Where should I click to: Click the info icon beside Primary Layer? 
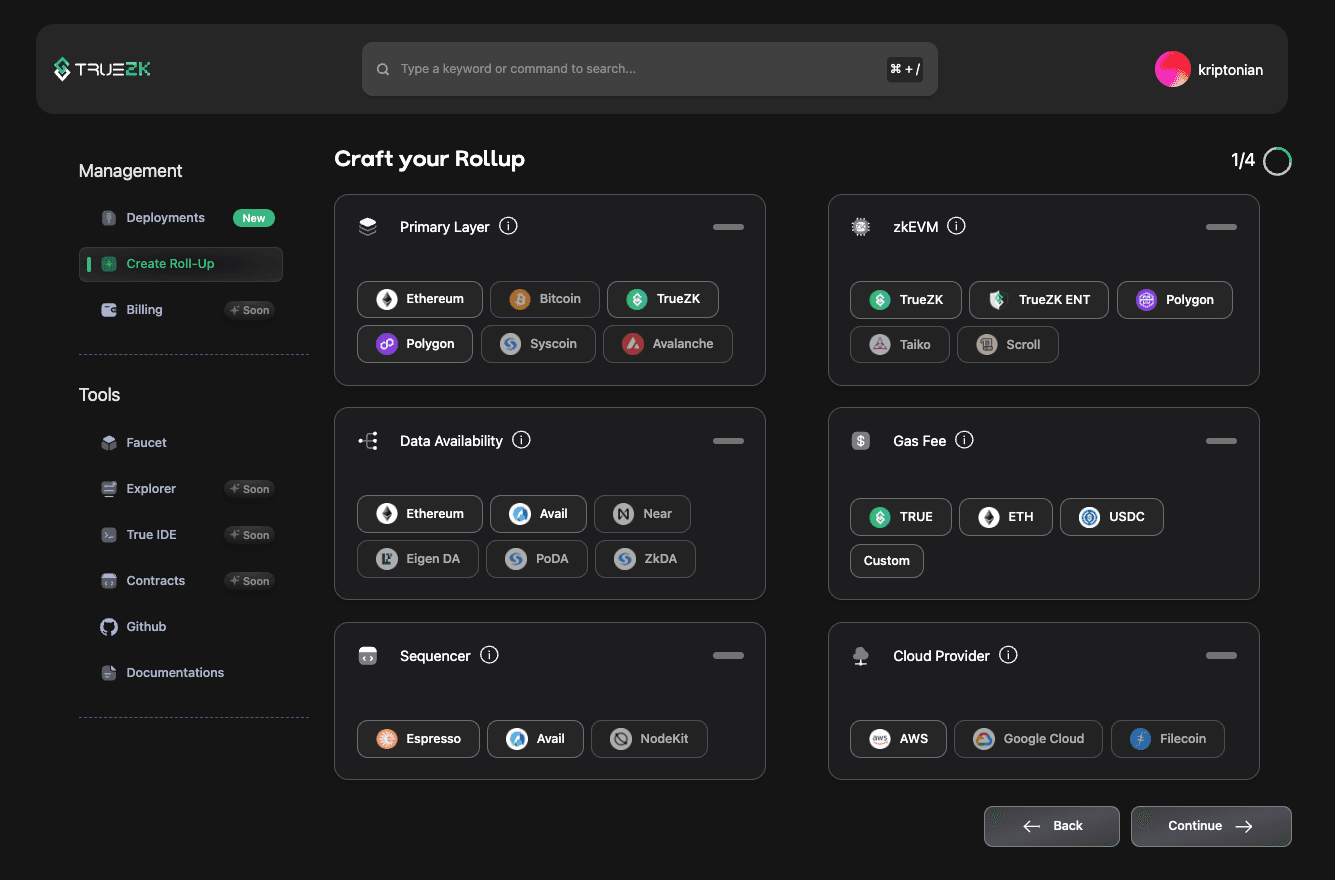click(508, 226)
